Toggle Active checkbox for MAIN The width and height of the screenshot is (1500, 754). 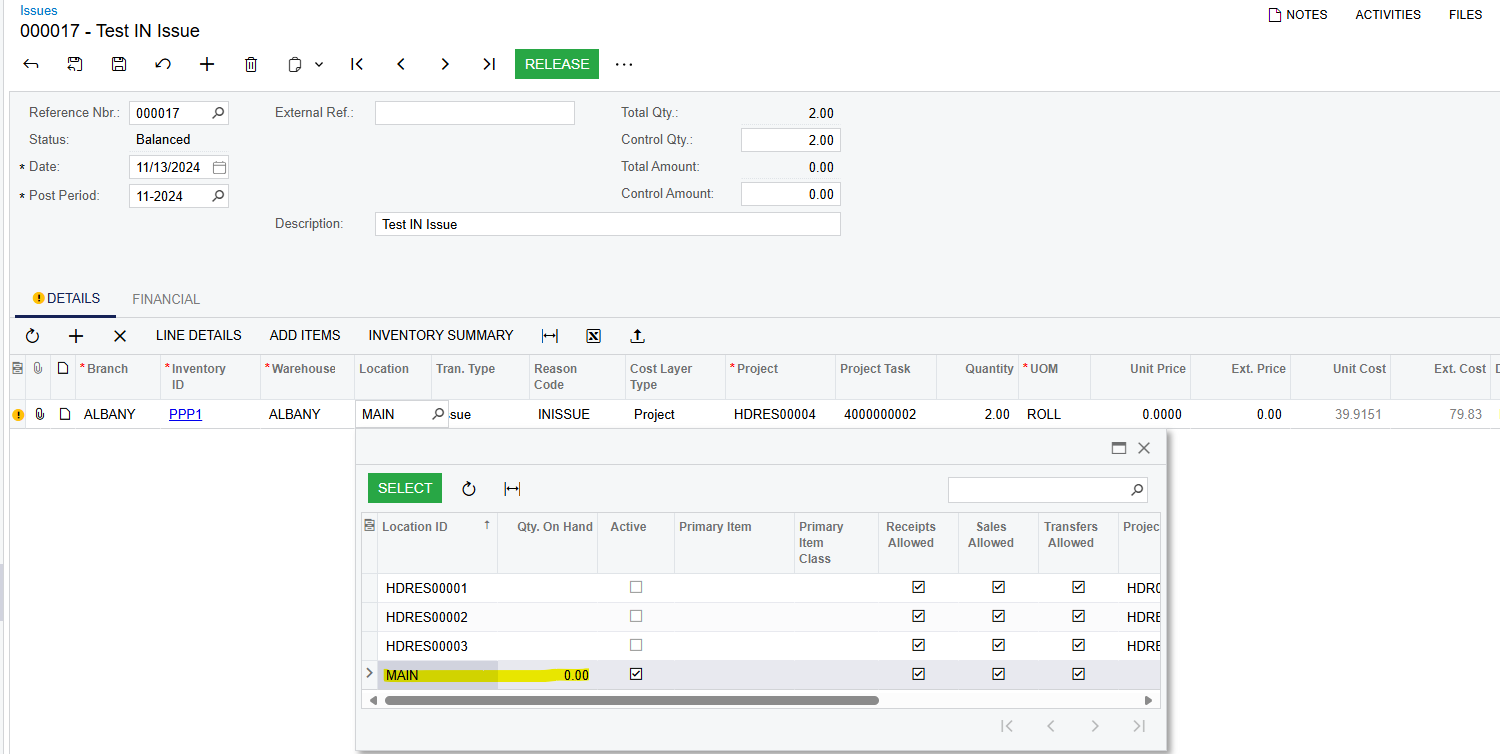[636, 674]
